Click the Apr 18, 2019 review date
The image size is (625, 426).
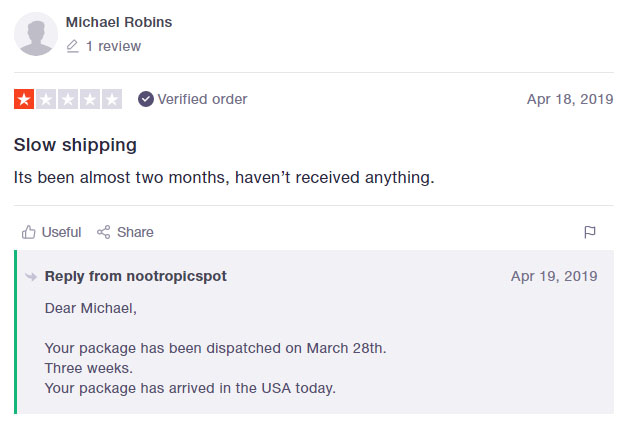click(570, 99)
